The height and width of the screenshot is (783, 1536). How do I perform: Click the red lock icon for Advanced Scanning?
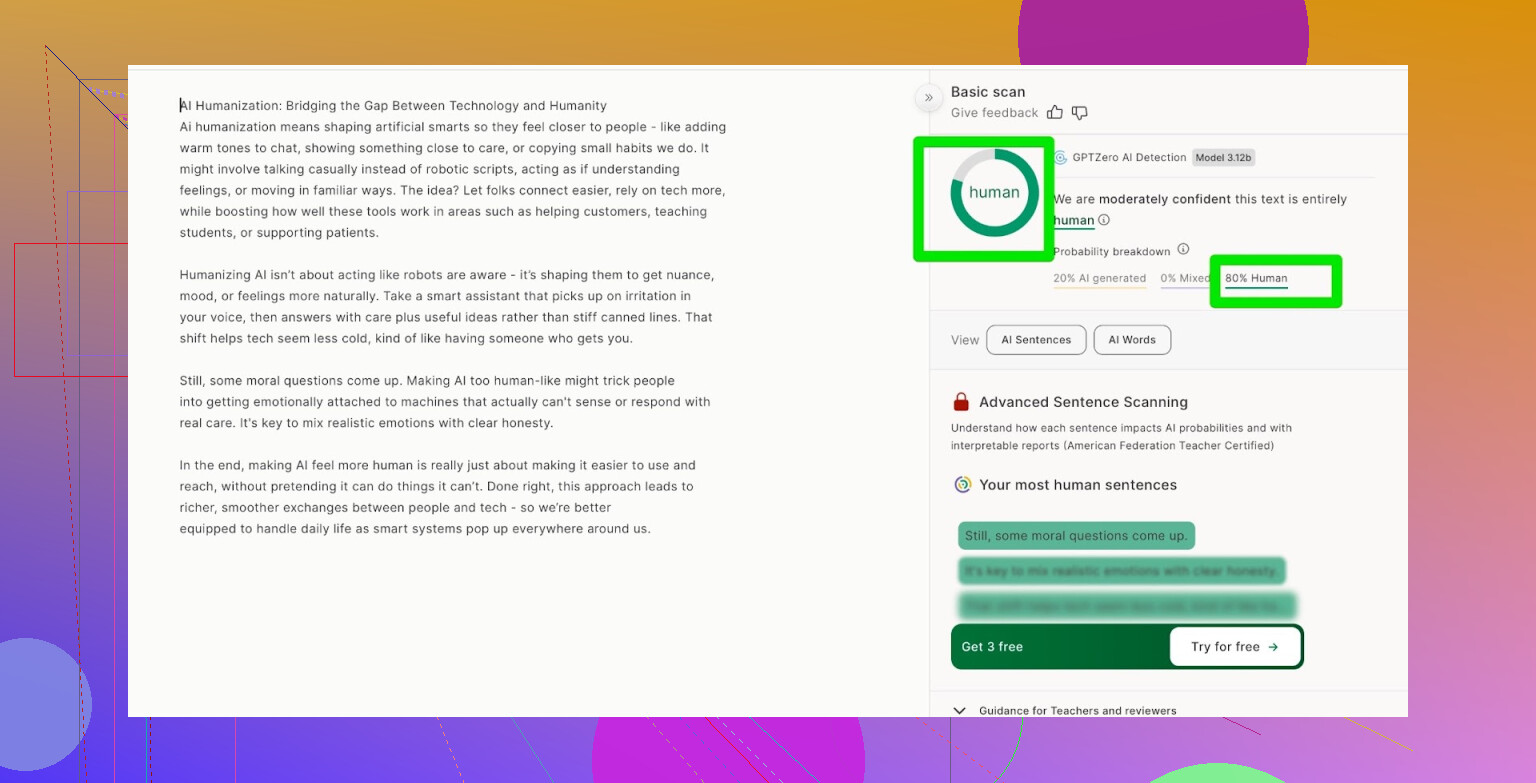pyautogui.click(x=961, y=402)
